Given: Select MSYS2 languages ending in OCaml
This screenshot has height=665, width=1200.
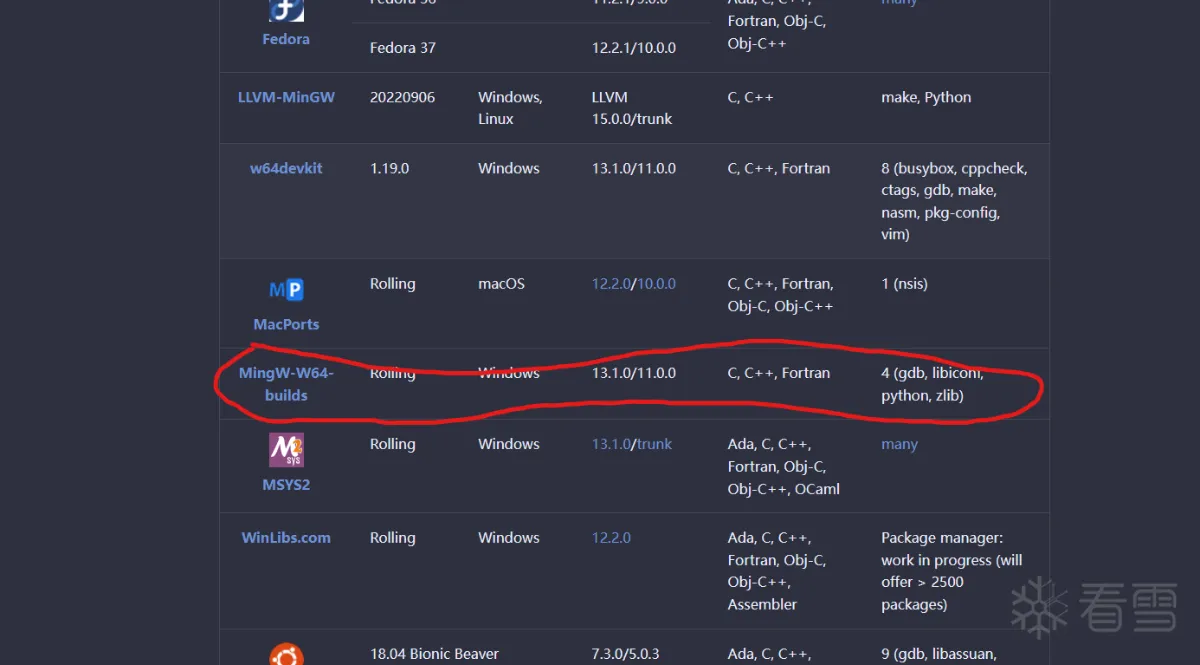Looking at the screenshot, I should 784,467.
